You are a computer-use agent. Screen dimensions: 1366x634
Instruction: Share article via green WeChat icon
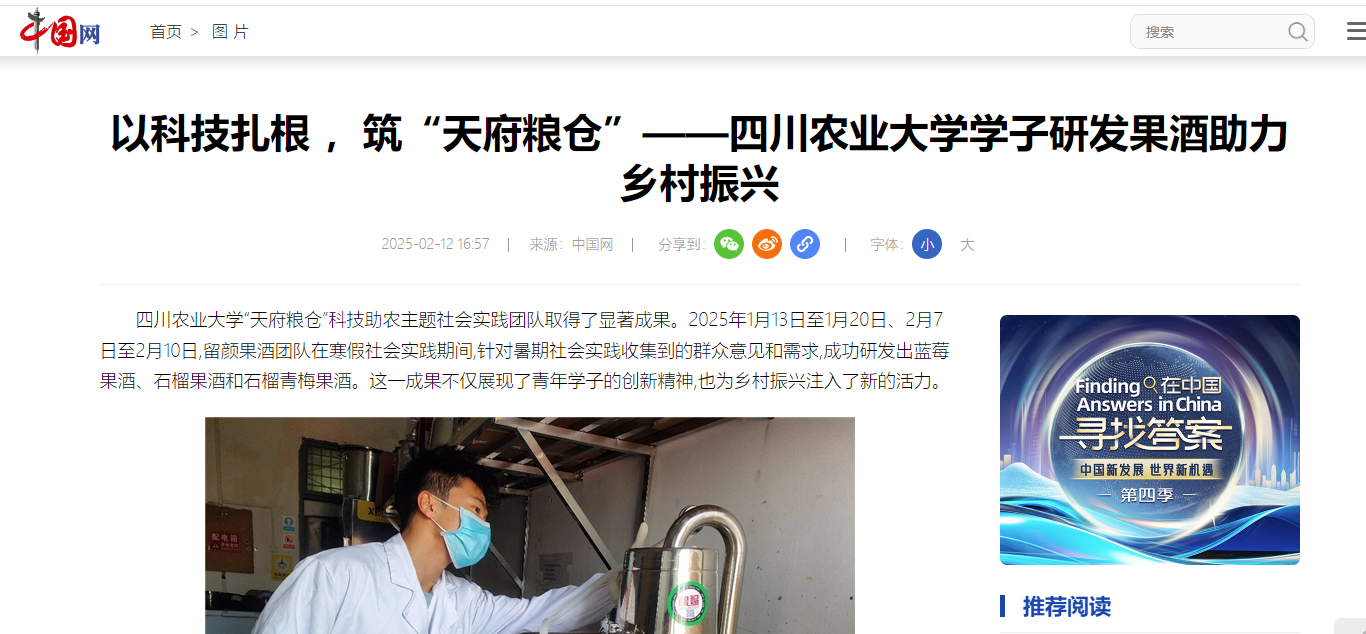tap(729, 244)
